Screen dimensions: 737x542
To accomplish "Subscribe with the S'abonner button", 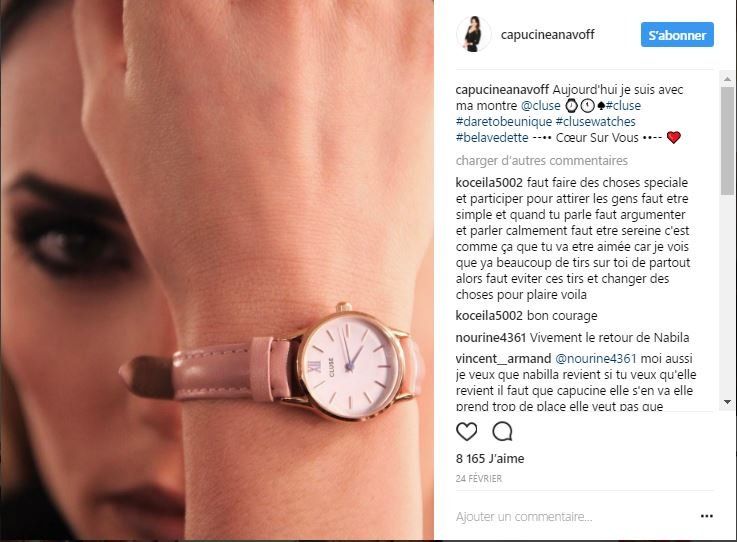I will click(677, 35).
